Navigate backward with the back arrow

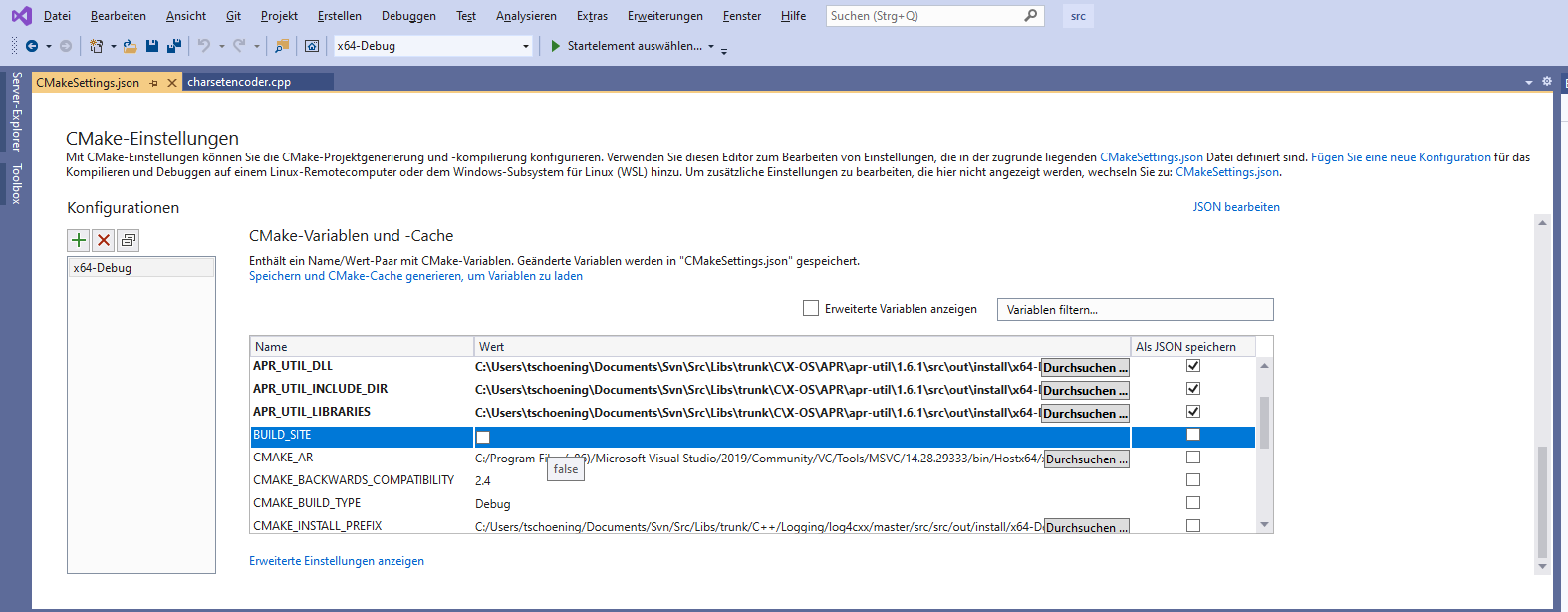click(x=32, y=46)
